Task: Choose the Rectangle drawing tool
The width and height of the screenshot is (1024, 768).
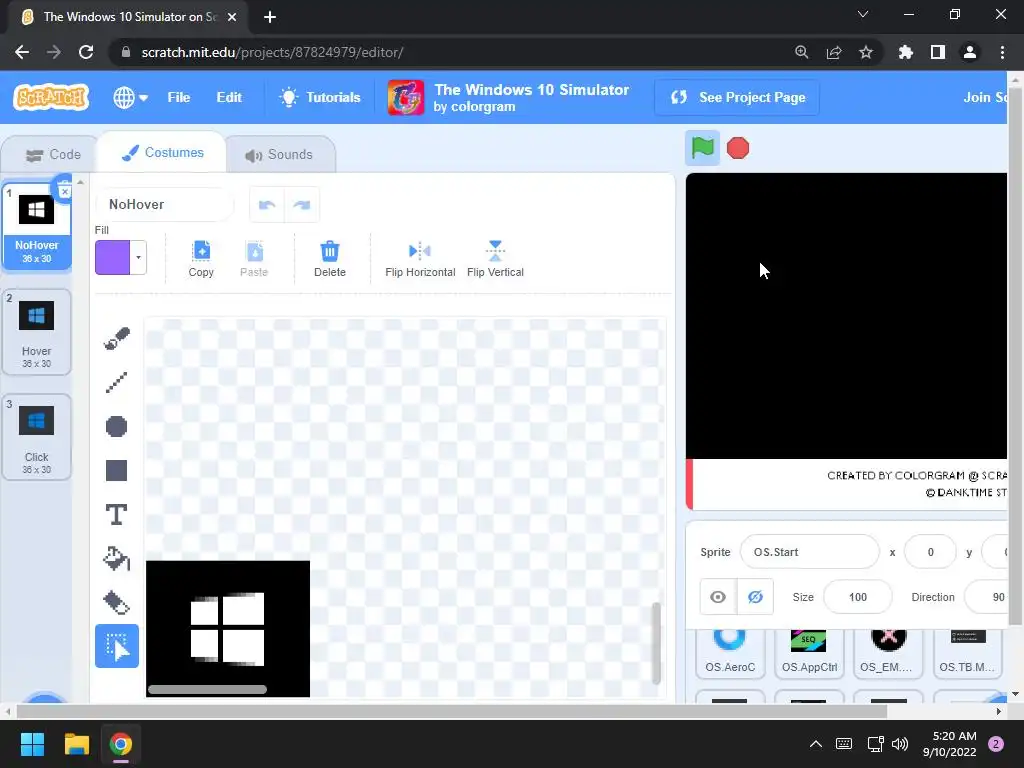Action: click(x=117, y=471)
